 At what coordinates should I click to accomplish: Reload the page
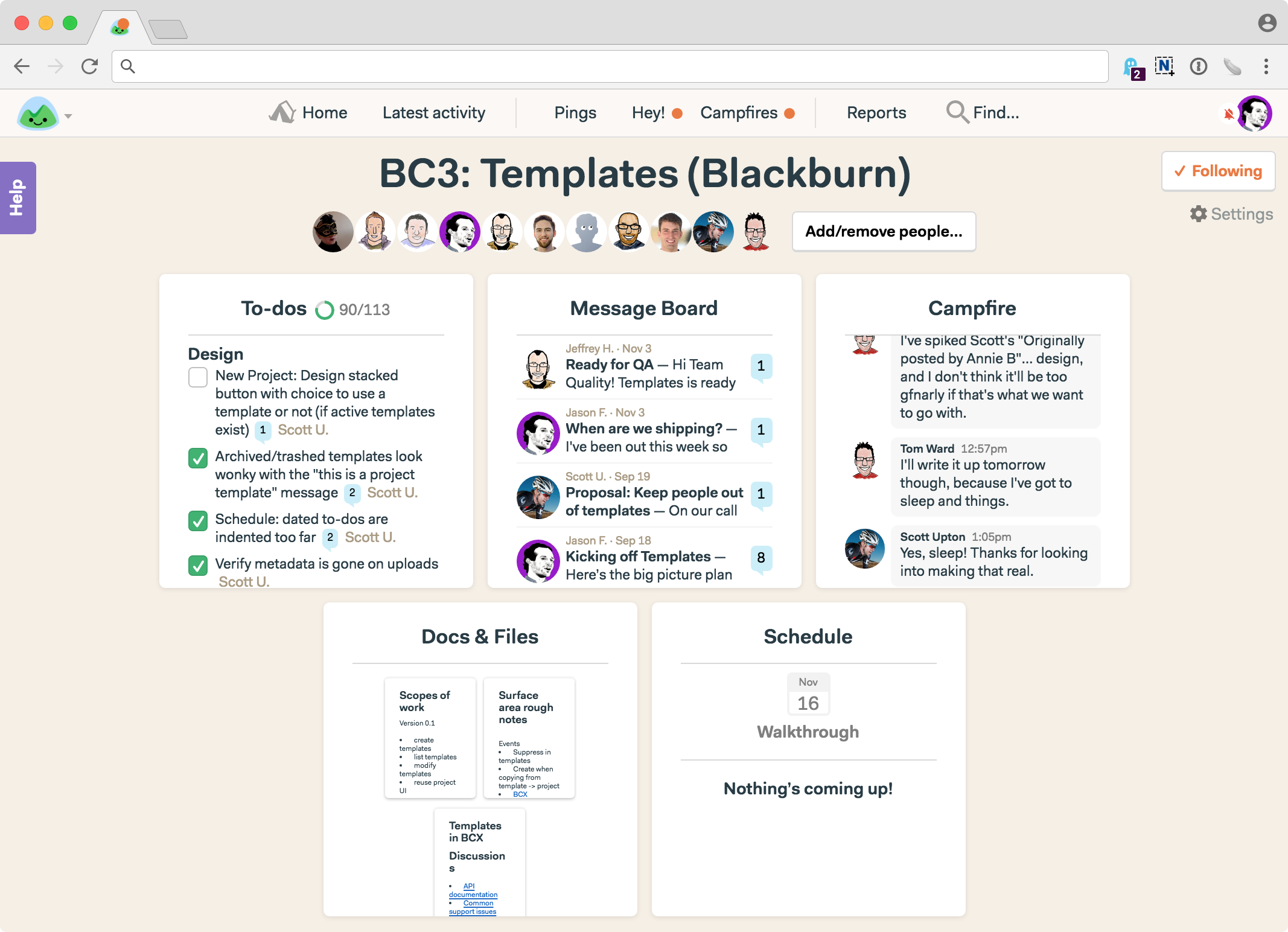(89, 66)
